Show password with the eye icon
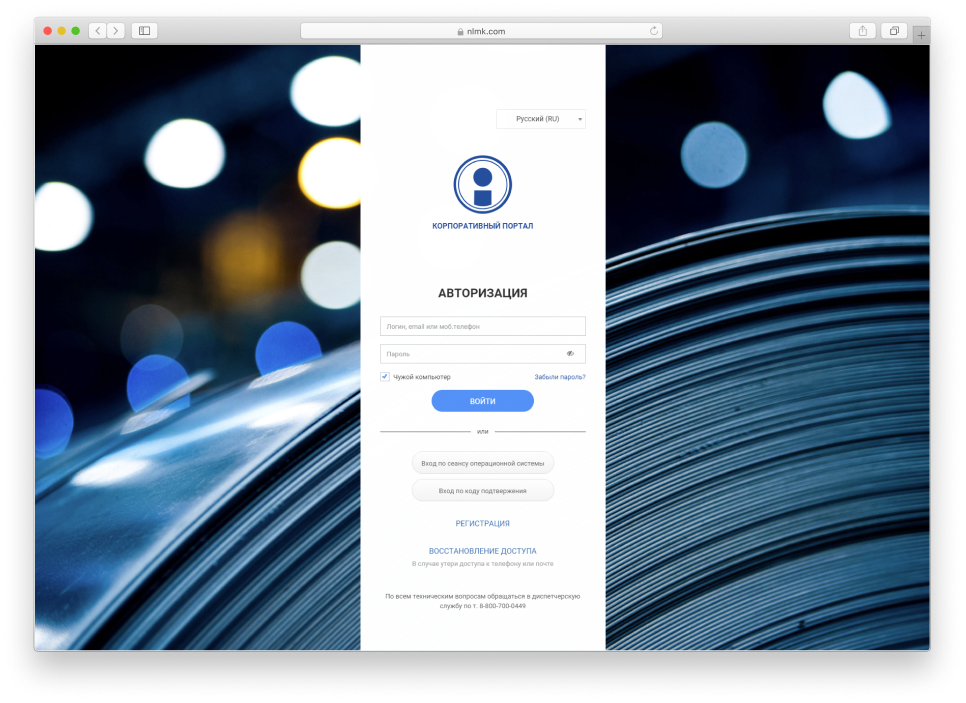The height and width of the screenshot is (703, 966). [x=570, y=354]
